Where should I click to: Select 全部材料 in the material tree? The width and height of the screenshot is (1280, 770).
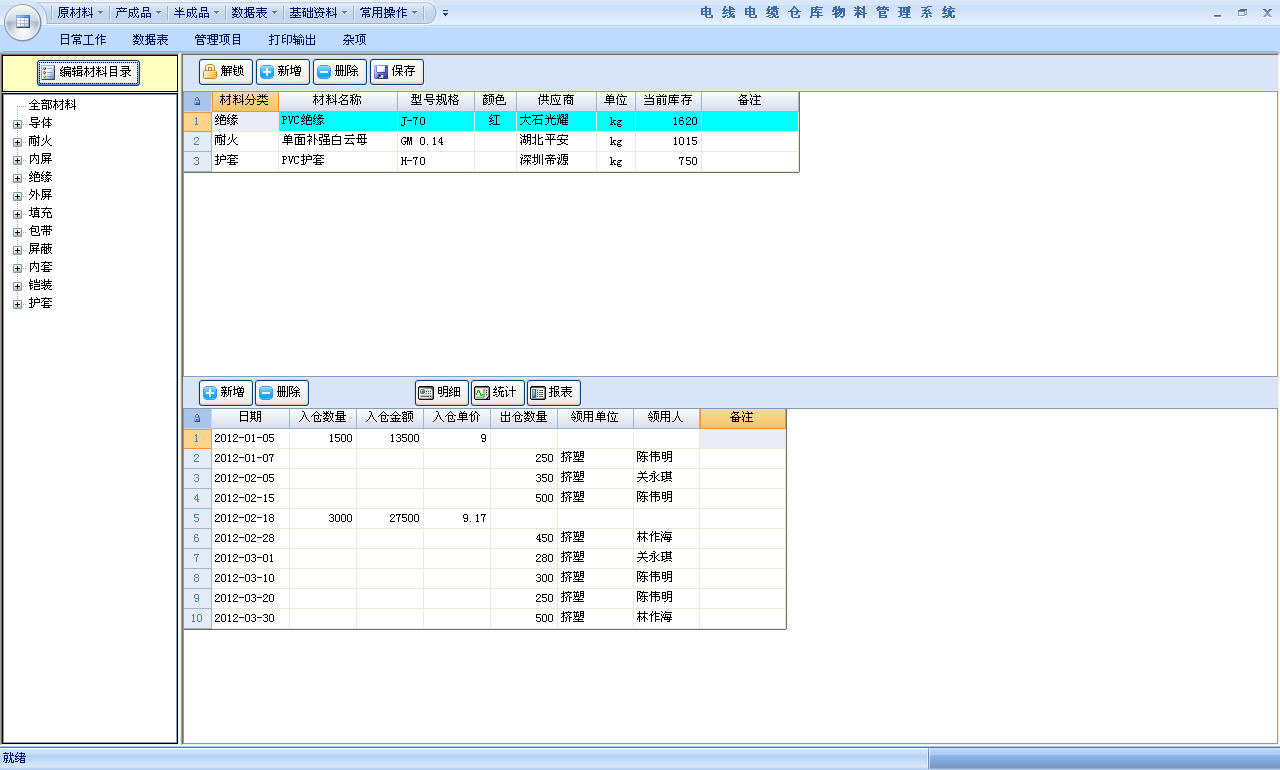52,105
